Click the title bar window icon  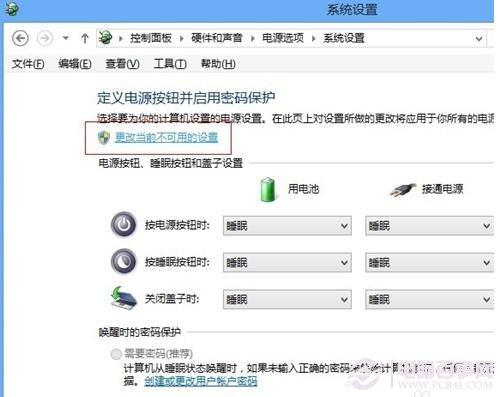[x=12, y=9]
